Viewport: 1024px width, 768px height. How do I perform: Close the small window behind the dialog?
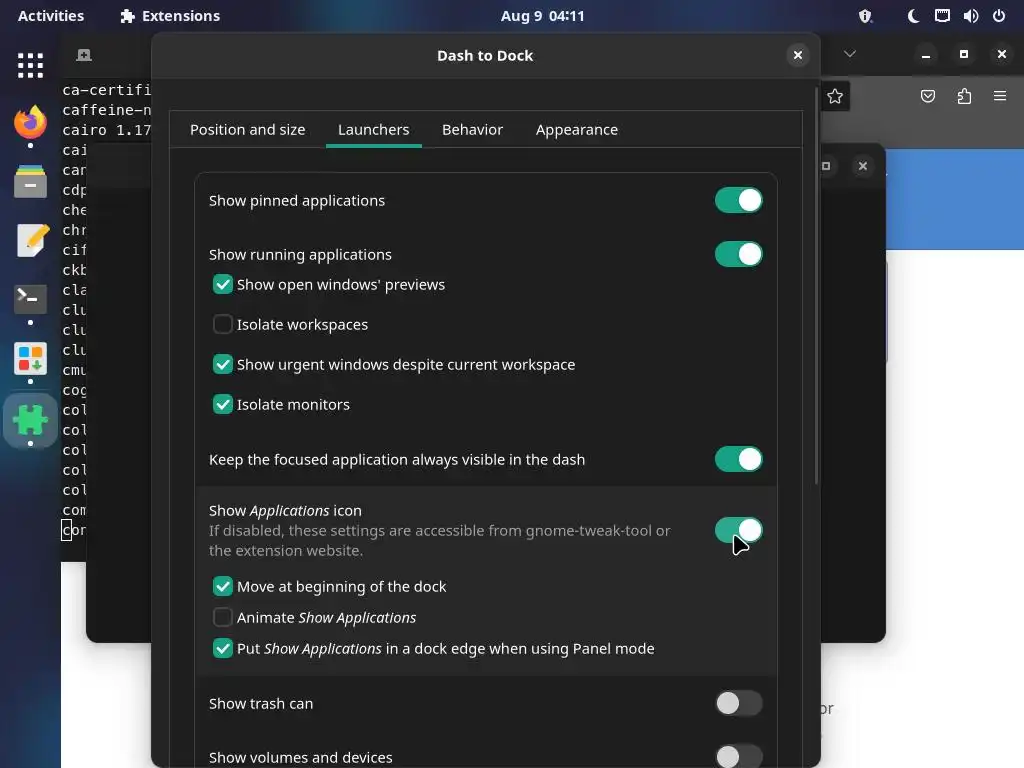[863, 166]
